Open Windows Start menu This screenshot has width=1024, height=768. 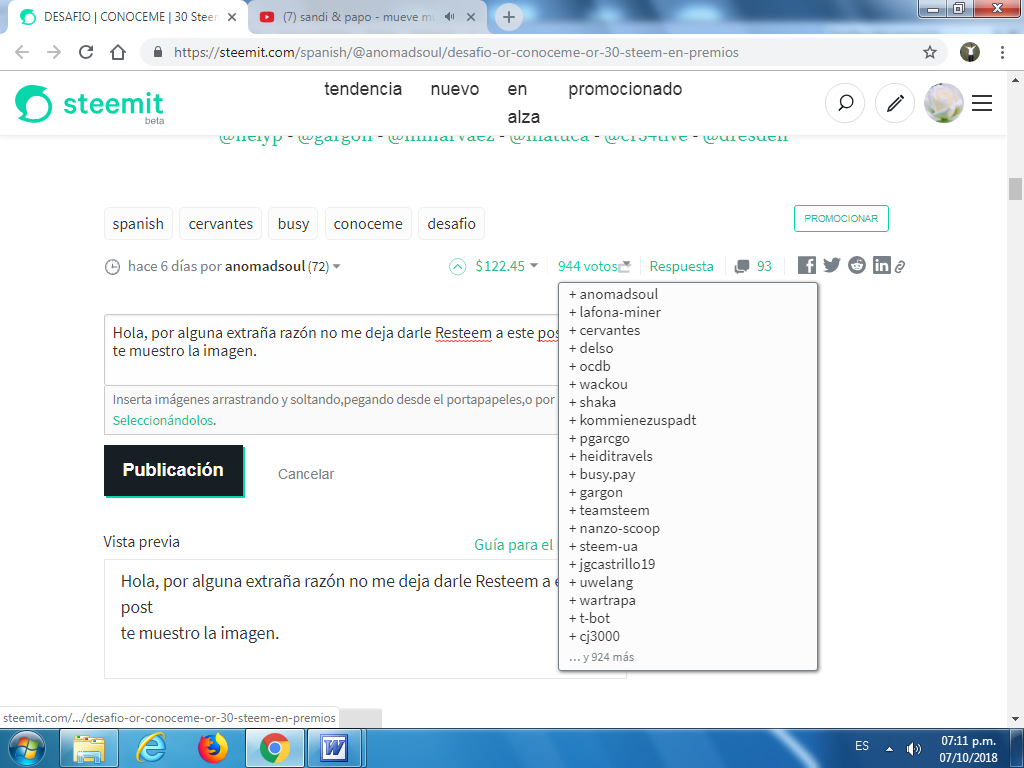pos(26,748)
